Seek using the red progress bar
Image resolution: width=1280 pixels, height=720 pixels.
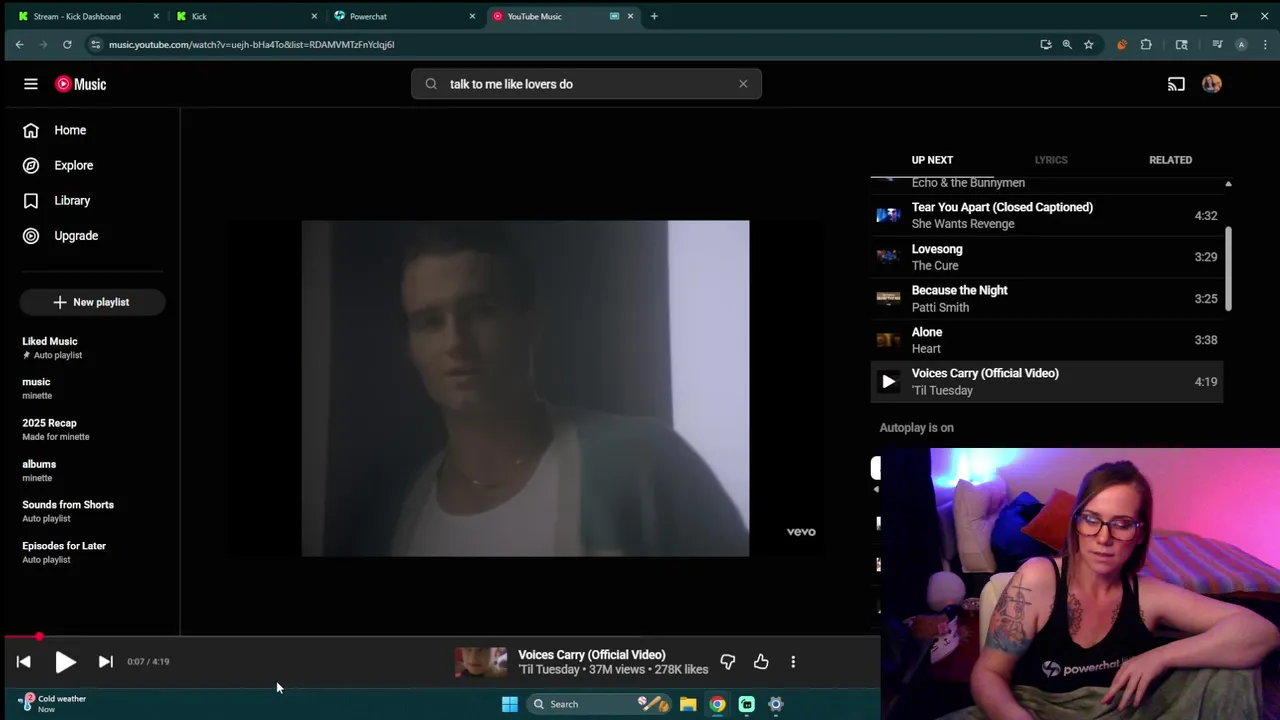coord(440,636)
